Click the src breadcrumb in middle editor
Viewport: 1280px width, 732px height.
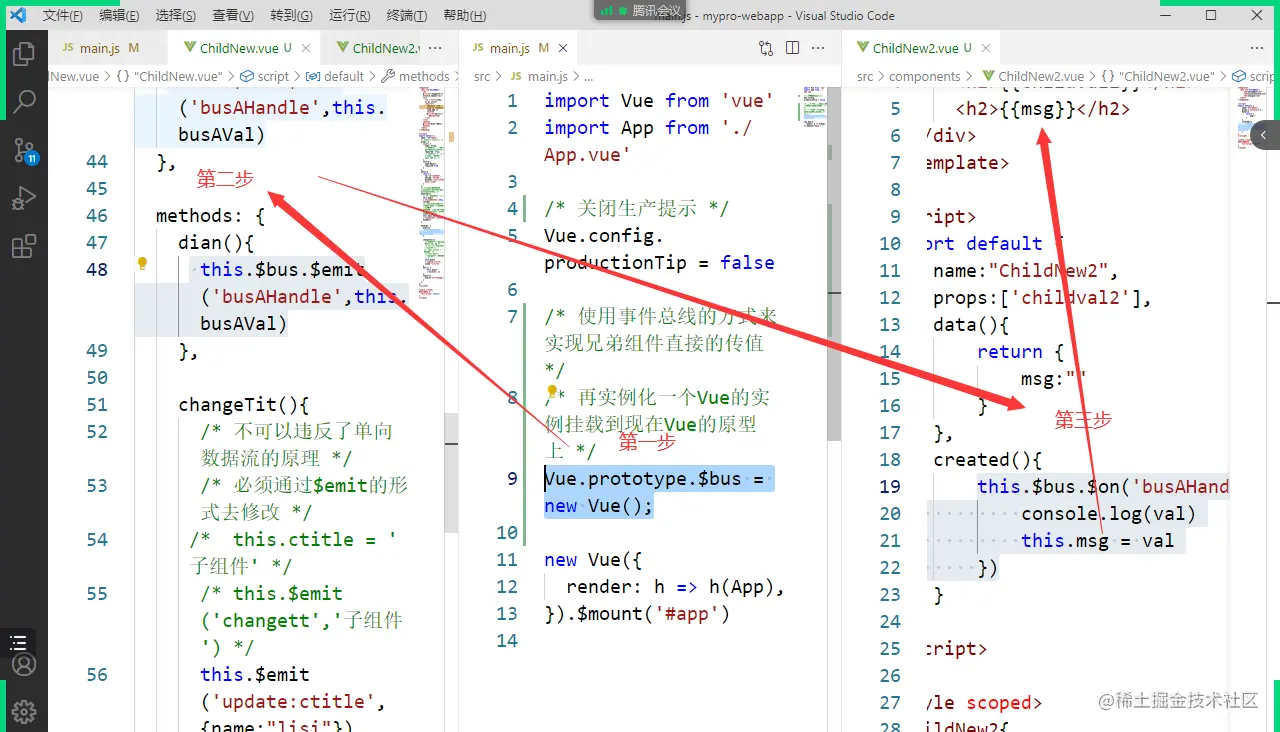click(x=482, y=76)
